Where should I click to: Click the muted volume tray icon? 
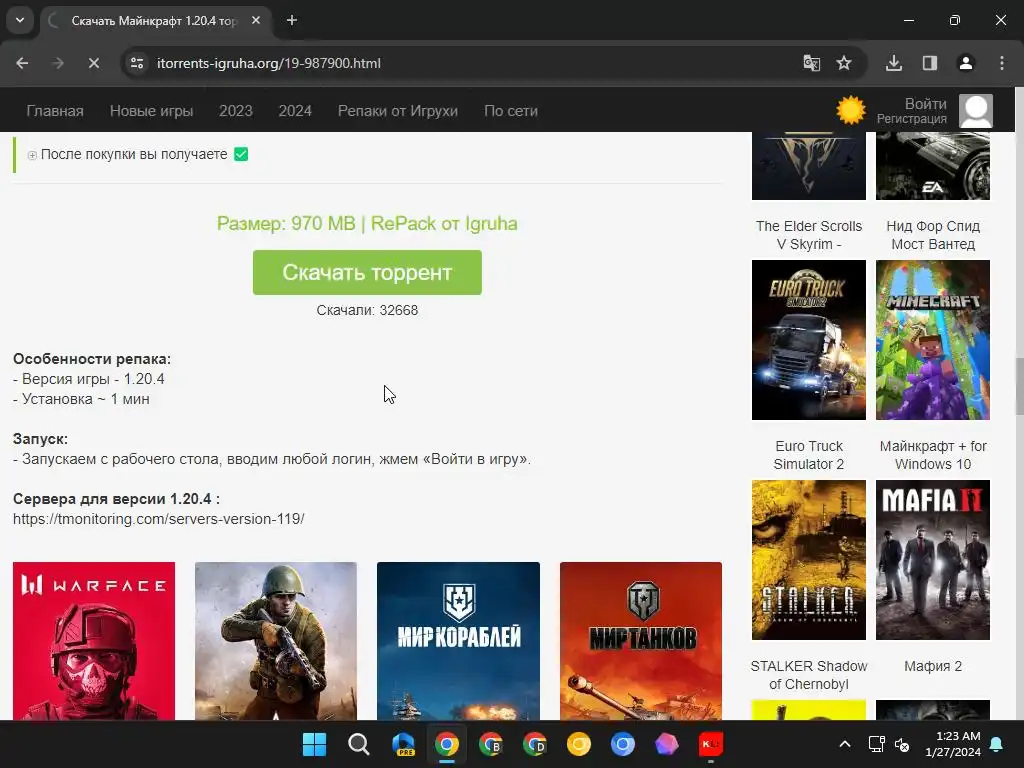902,744
